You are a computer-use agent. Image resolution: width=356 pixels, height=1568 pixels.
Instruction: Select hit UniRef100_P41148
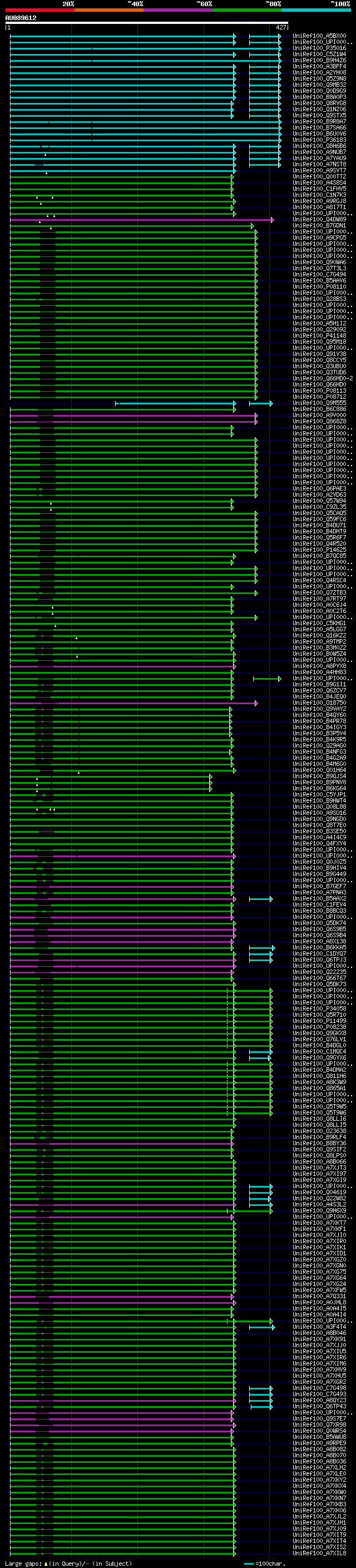click(319, 335)
